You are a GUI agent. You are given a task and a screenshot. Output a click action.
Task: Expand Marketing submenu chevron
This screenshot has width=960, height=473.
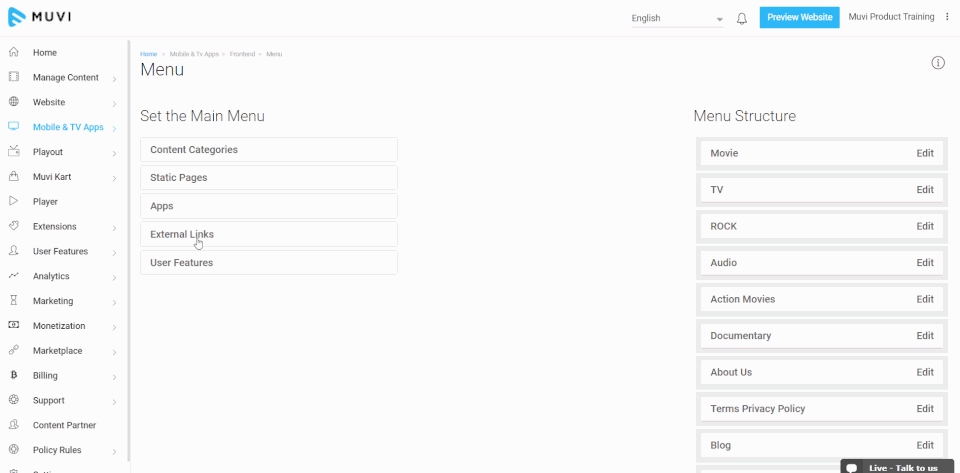(114, 302)
